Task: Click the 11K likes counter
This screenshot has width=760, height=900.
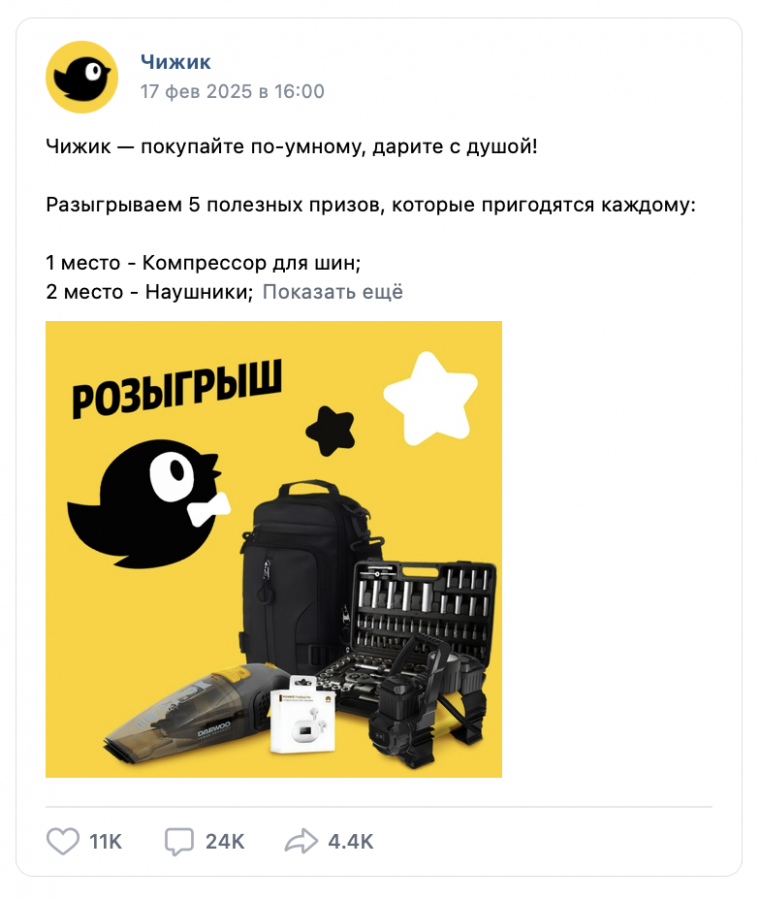Action: (106, 842)
